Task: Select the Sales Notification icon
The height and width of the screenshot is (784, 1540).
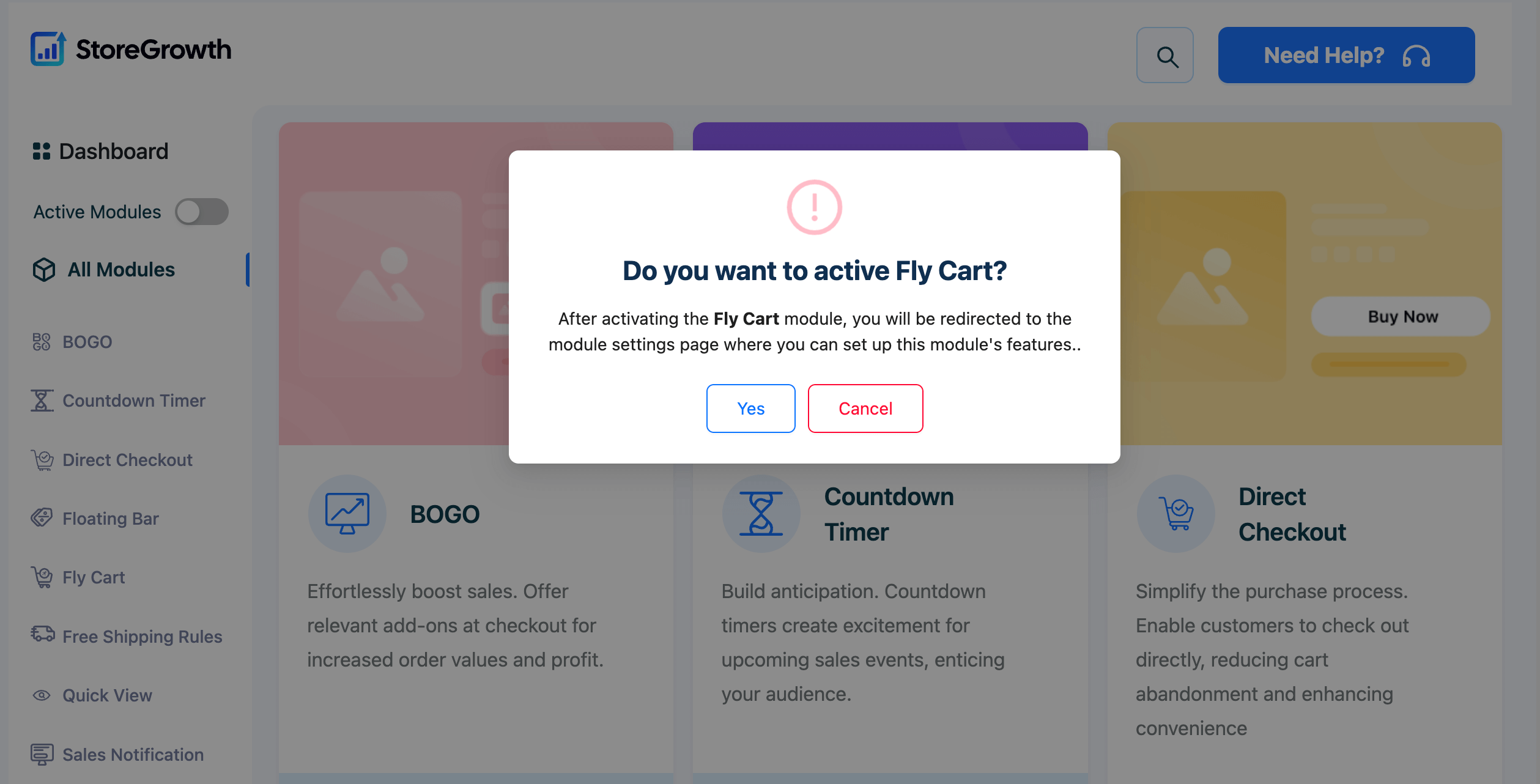Action: 41,753
